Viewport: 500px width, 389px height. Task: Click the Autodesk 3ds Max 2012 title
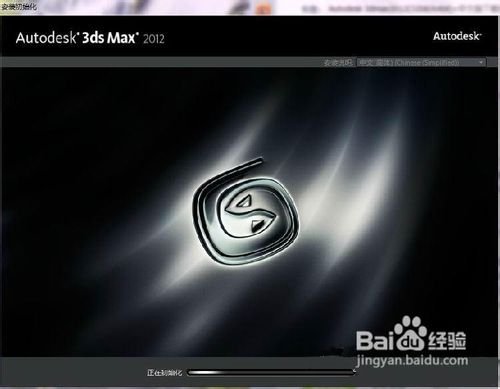click(90, 38)
